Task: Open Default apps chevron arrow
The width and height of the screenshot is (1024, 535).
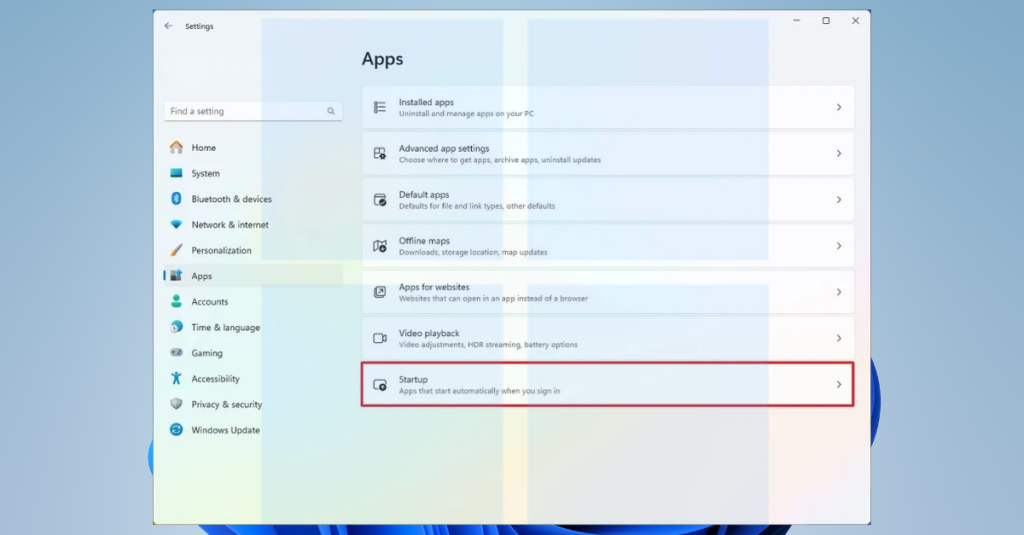Action: point(839,200)
